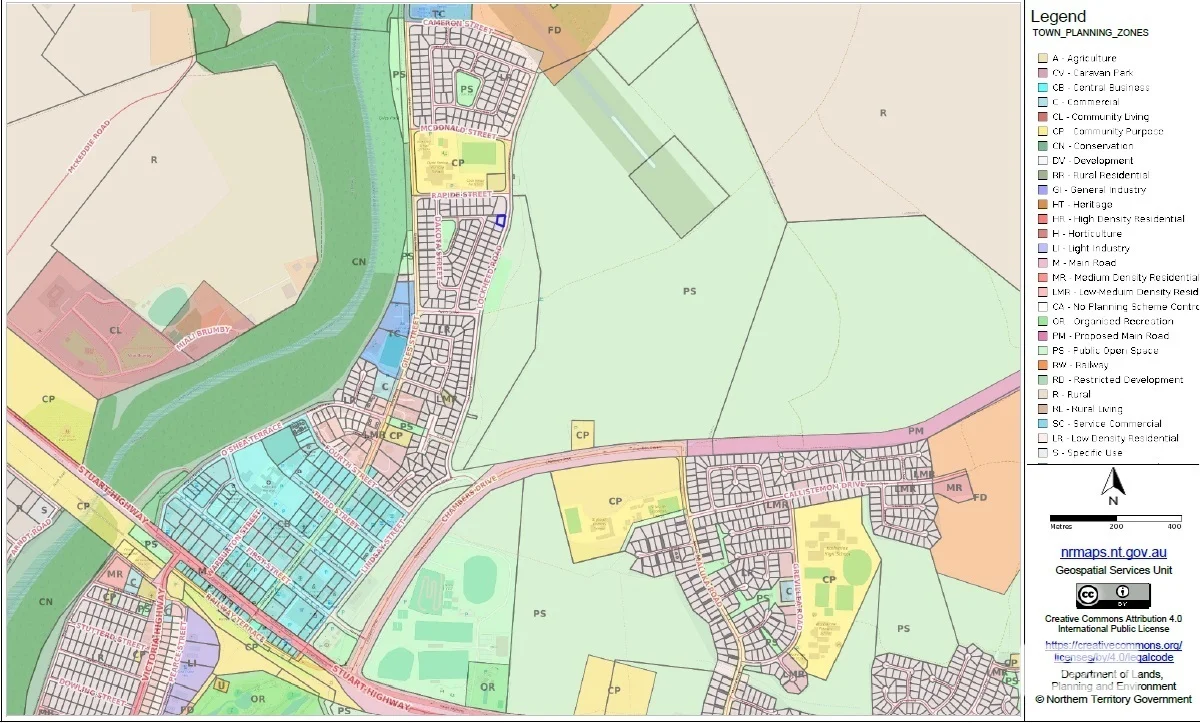Viewport: 1200px width, 723px height.
Task: Click the 'PS - Public Open Space' legend label
Action: pyautogui.click(x=1105, y=351)
